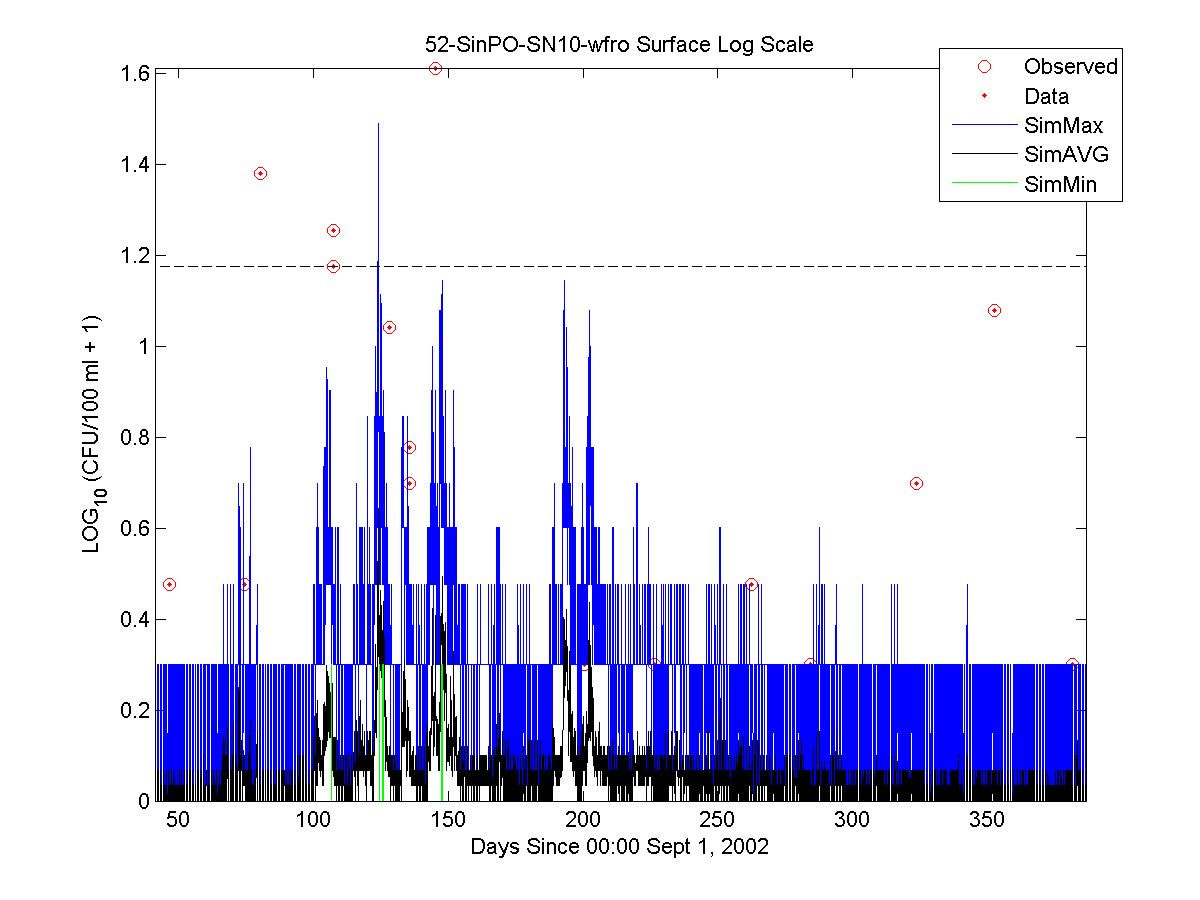Viewport: 1200px width, 900px height.
Task: Click the green SimMin line sample in legend
Action: tap(984, 184)
